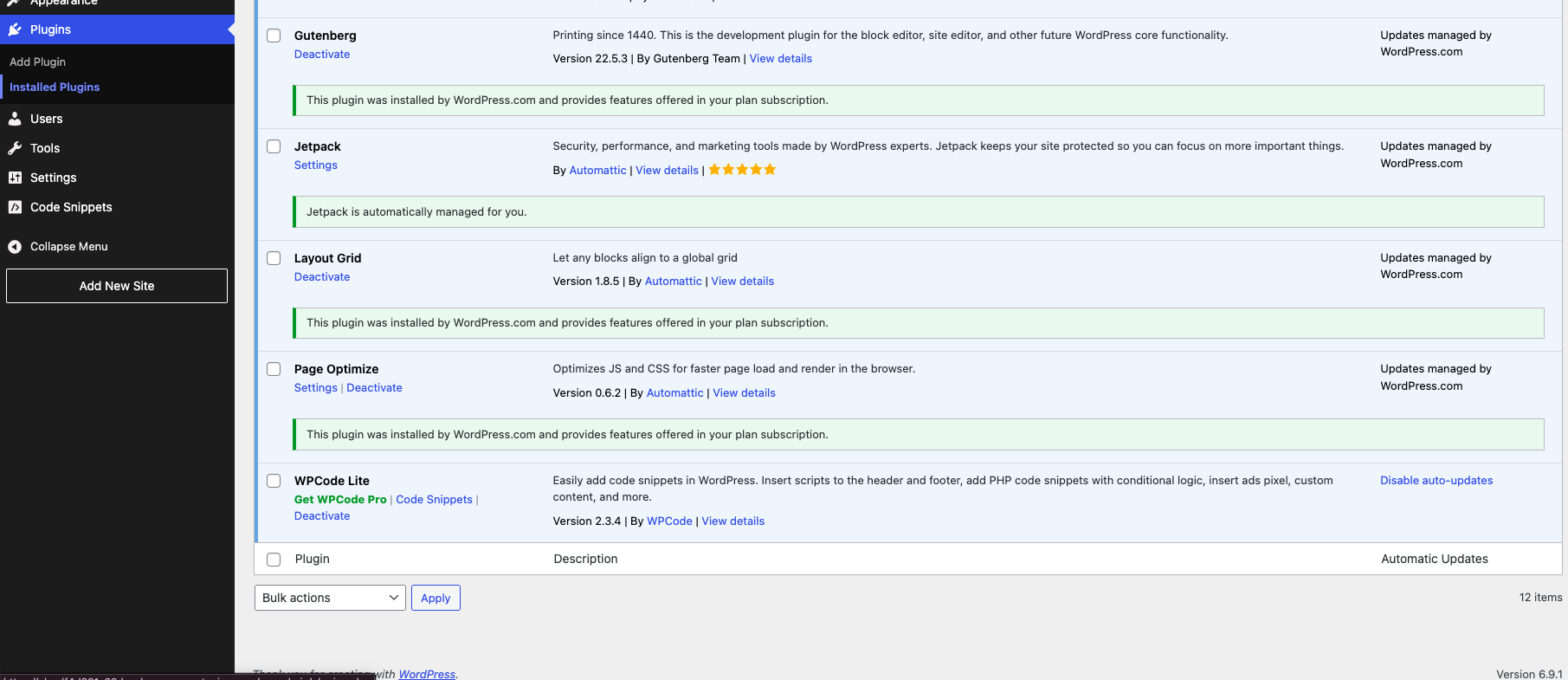Tick the WPCode Lite checkbox
1568x680 pixels.
click(x=274, y=481)
